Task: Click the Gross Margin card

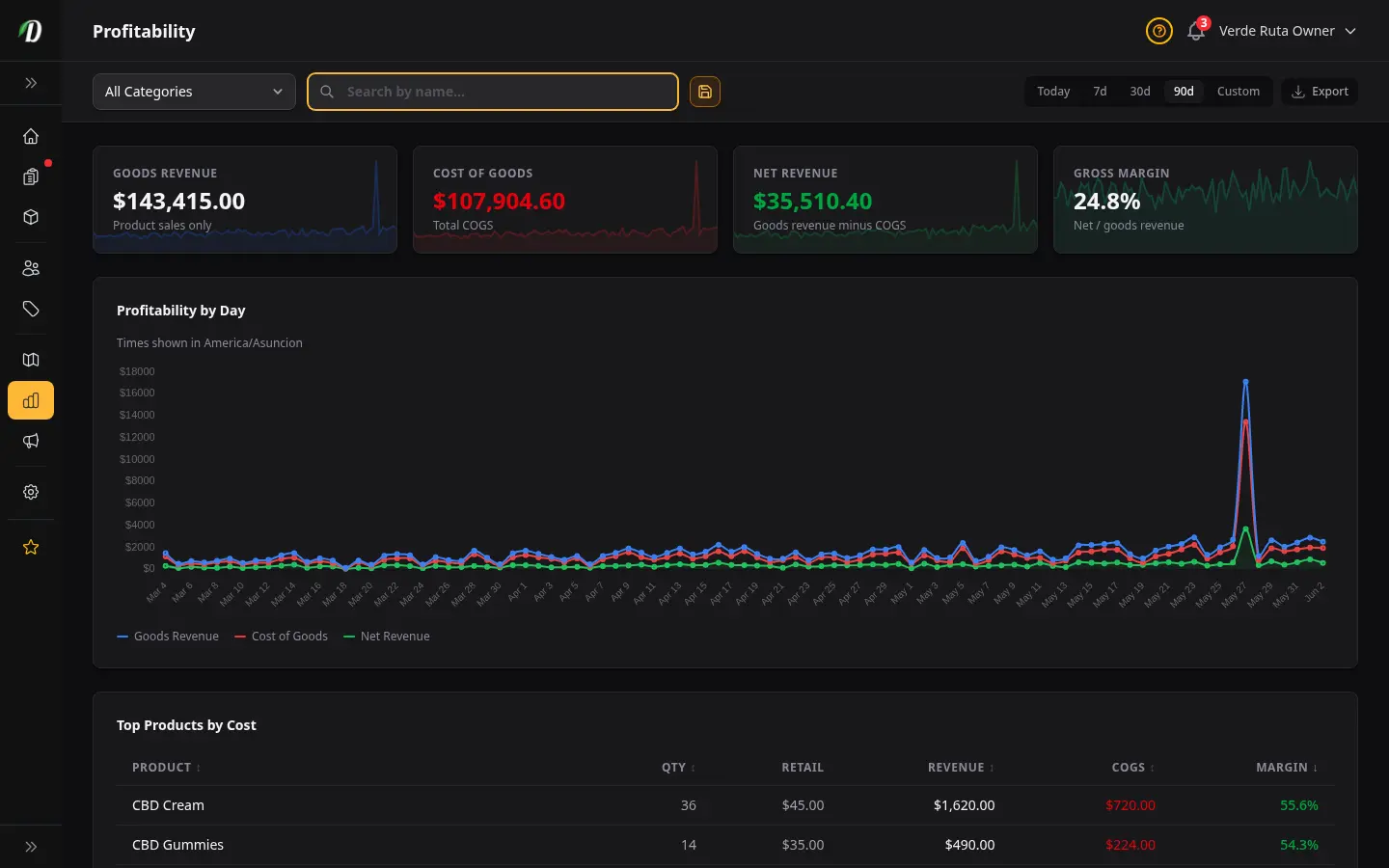Action: [1206, 200]
